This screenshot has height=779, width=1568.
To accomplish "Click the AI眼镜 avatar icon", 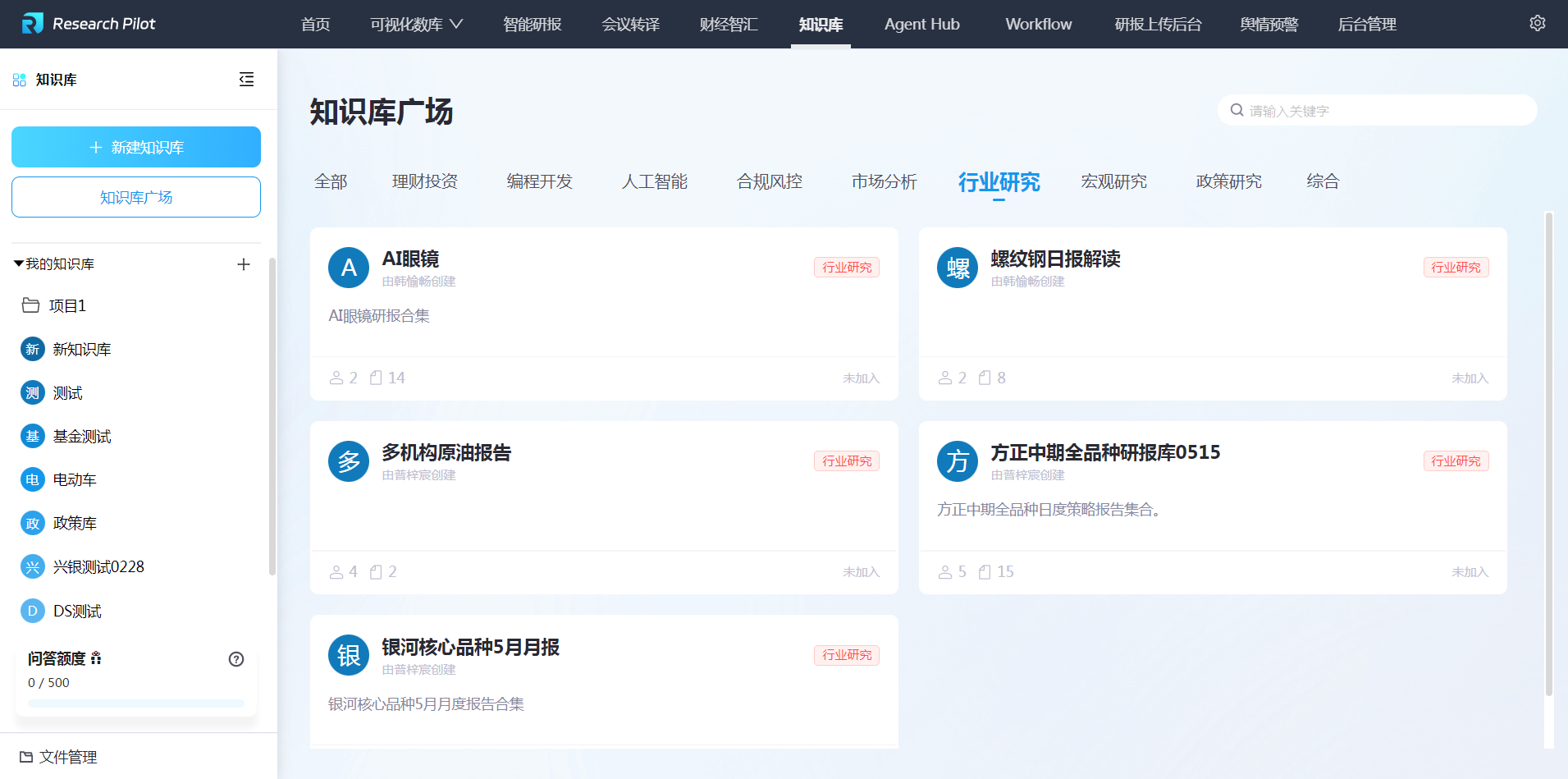I will coord(349,268).
